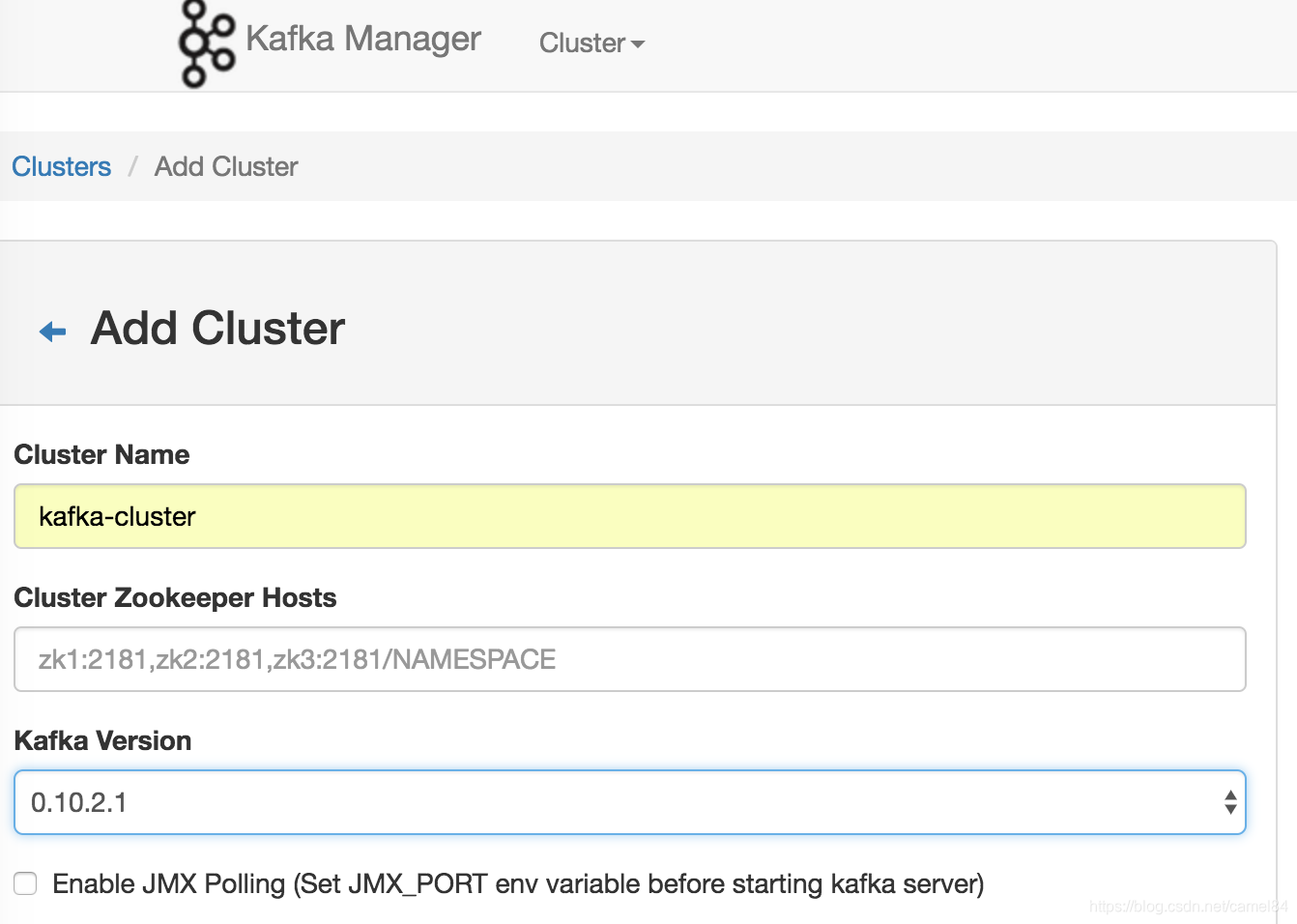Click the Cluster Zookeeper Hosts label

coord(175,597)
